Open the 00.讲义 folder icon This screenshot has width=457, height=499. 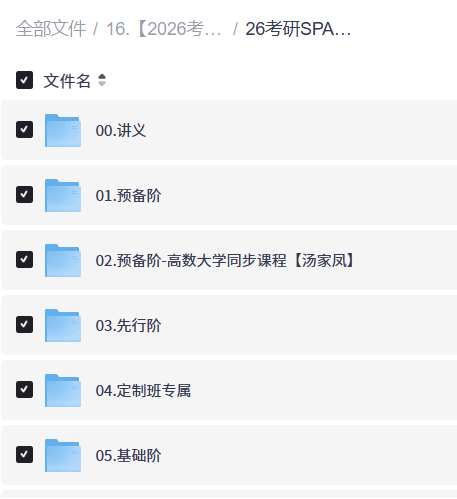coord(63,130)
